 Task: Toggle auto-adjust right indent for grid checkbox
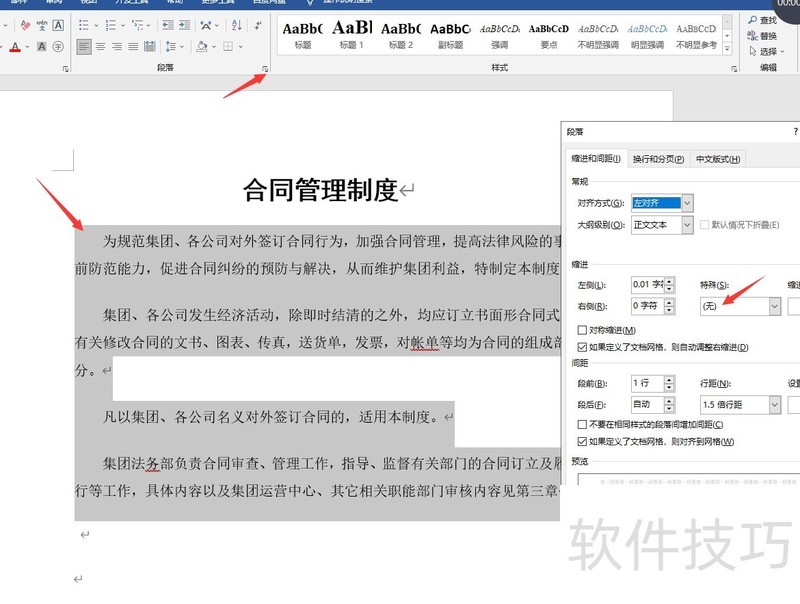(583, 347)
